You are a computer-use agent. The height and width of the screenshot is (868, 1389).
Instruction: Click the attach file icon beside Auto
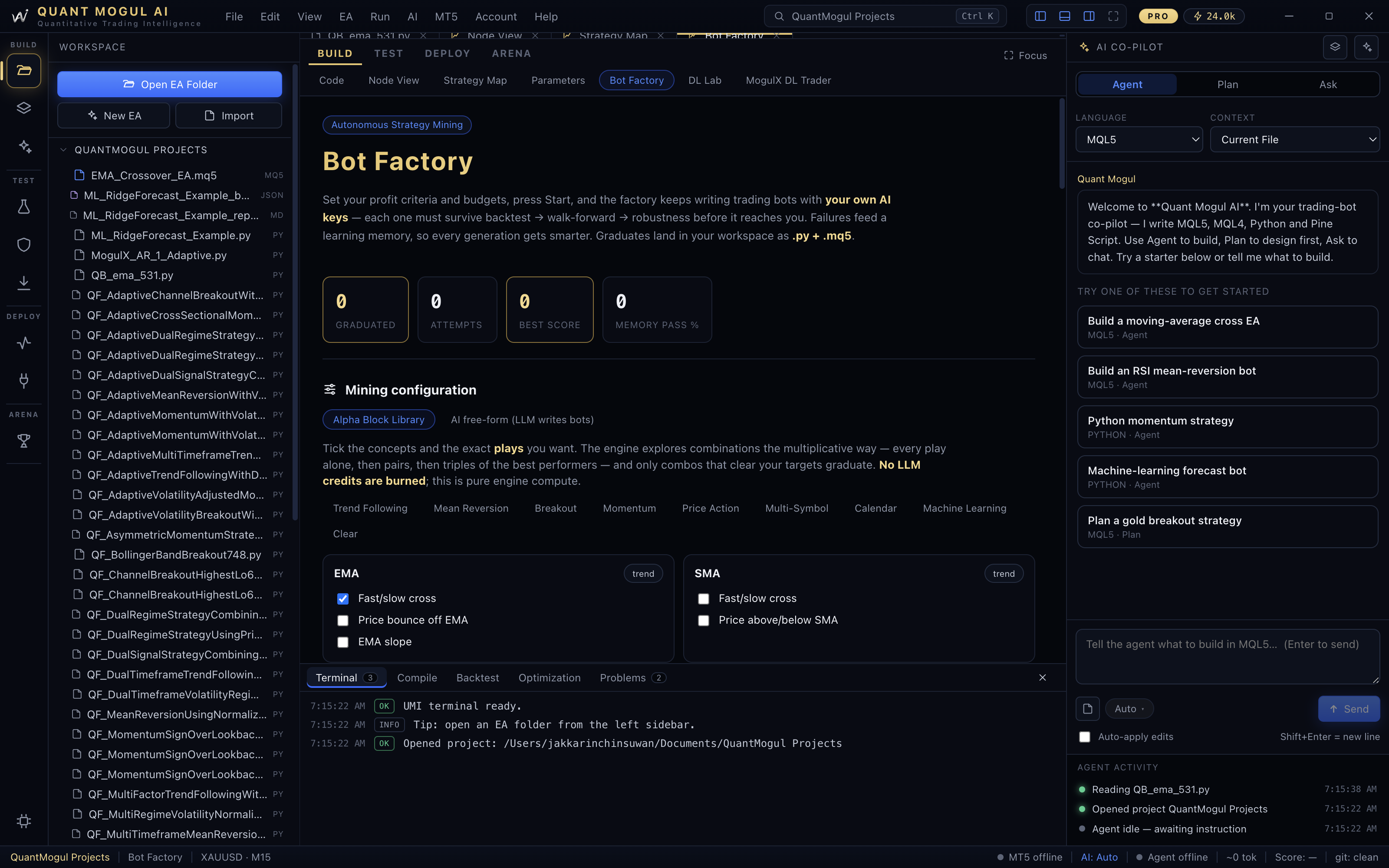click(x=1087, y=709)
